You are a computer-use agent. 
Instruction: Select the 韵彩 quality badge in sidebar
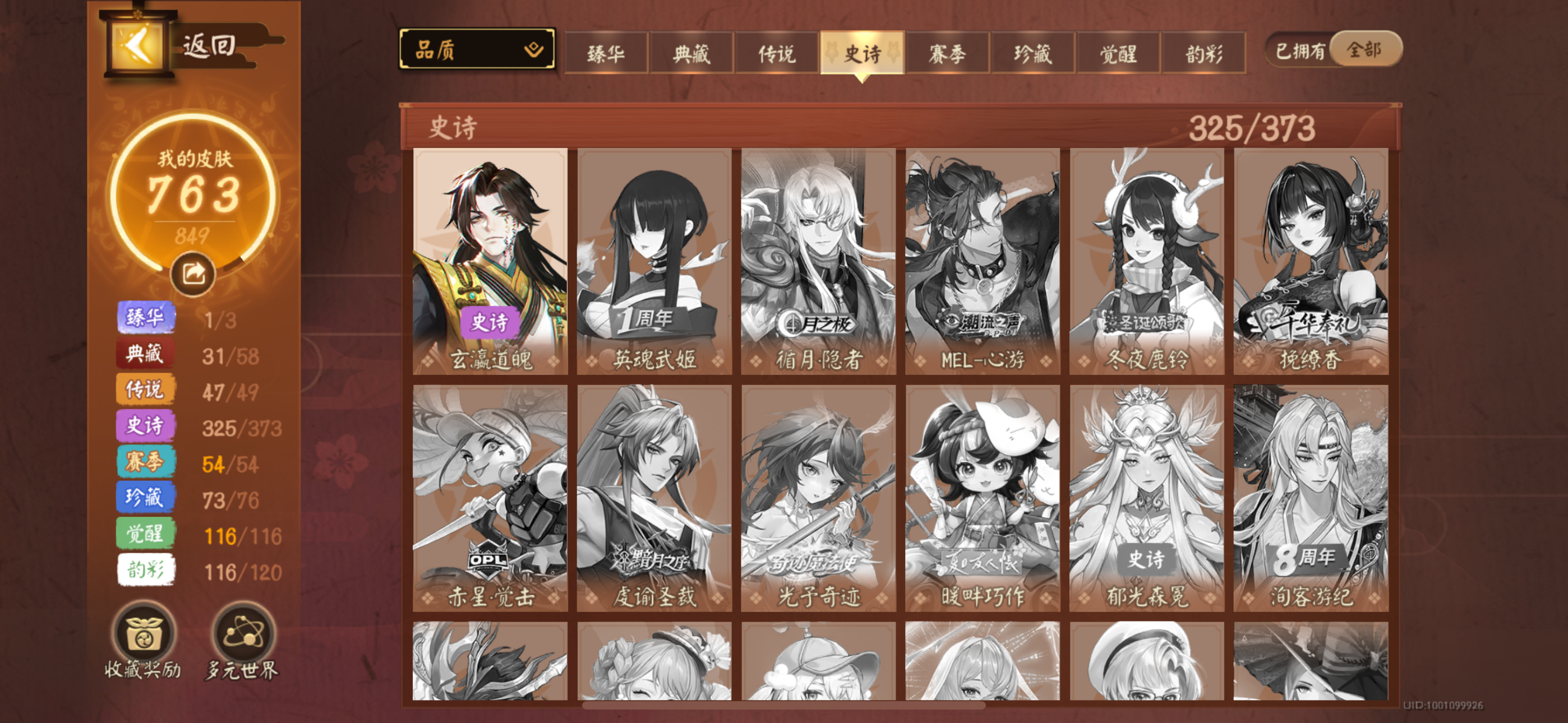coord(146,569)
